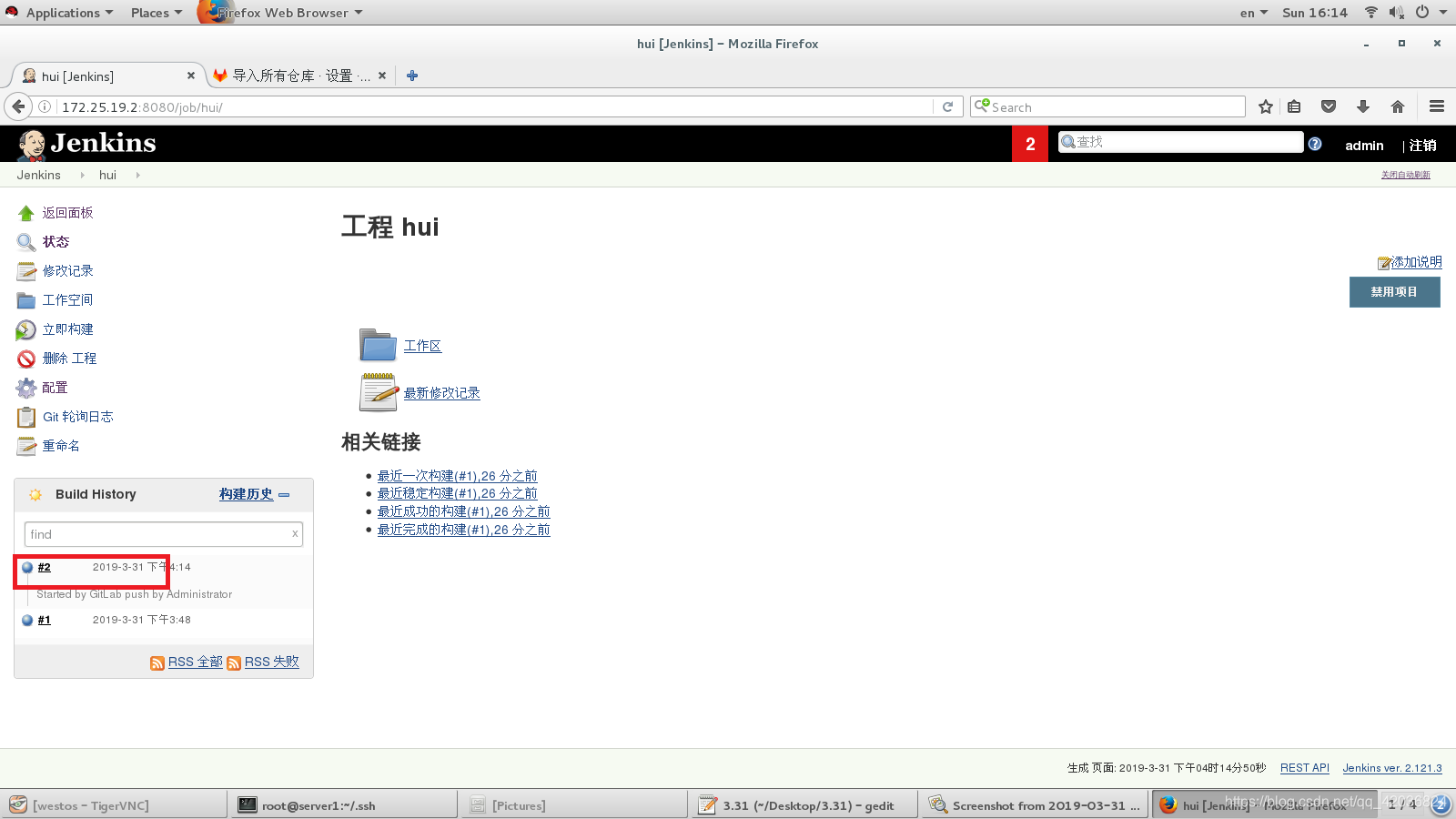
Task: Open build #2 link
Action: pos(45,567)
